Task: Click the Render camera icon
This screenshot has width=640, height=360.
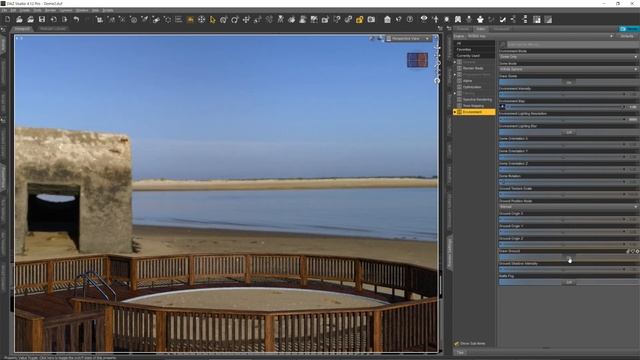Action: pyautogui.click(x=371, y=19)
